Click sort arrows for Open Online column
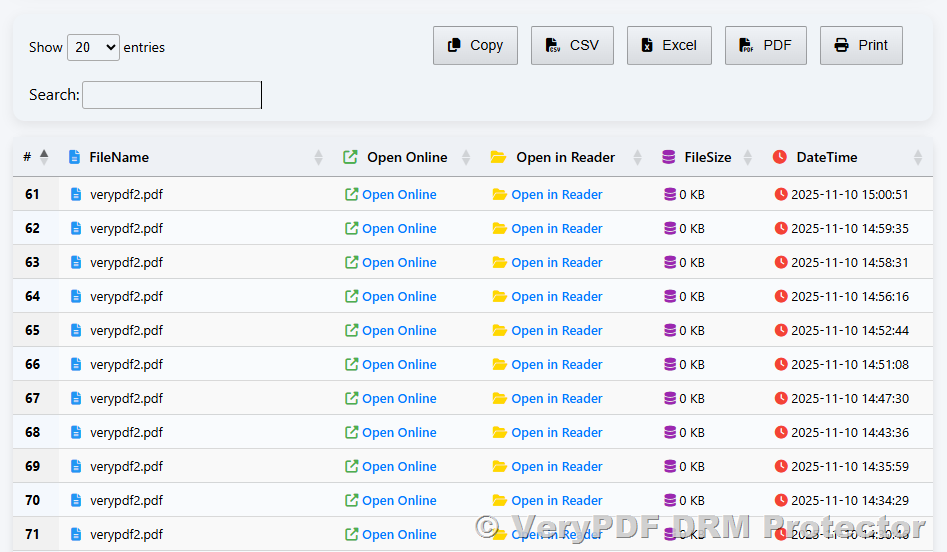Image resolution: width=947 pixels, height=552 pixels. coord(466,157)
